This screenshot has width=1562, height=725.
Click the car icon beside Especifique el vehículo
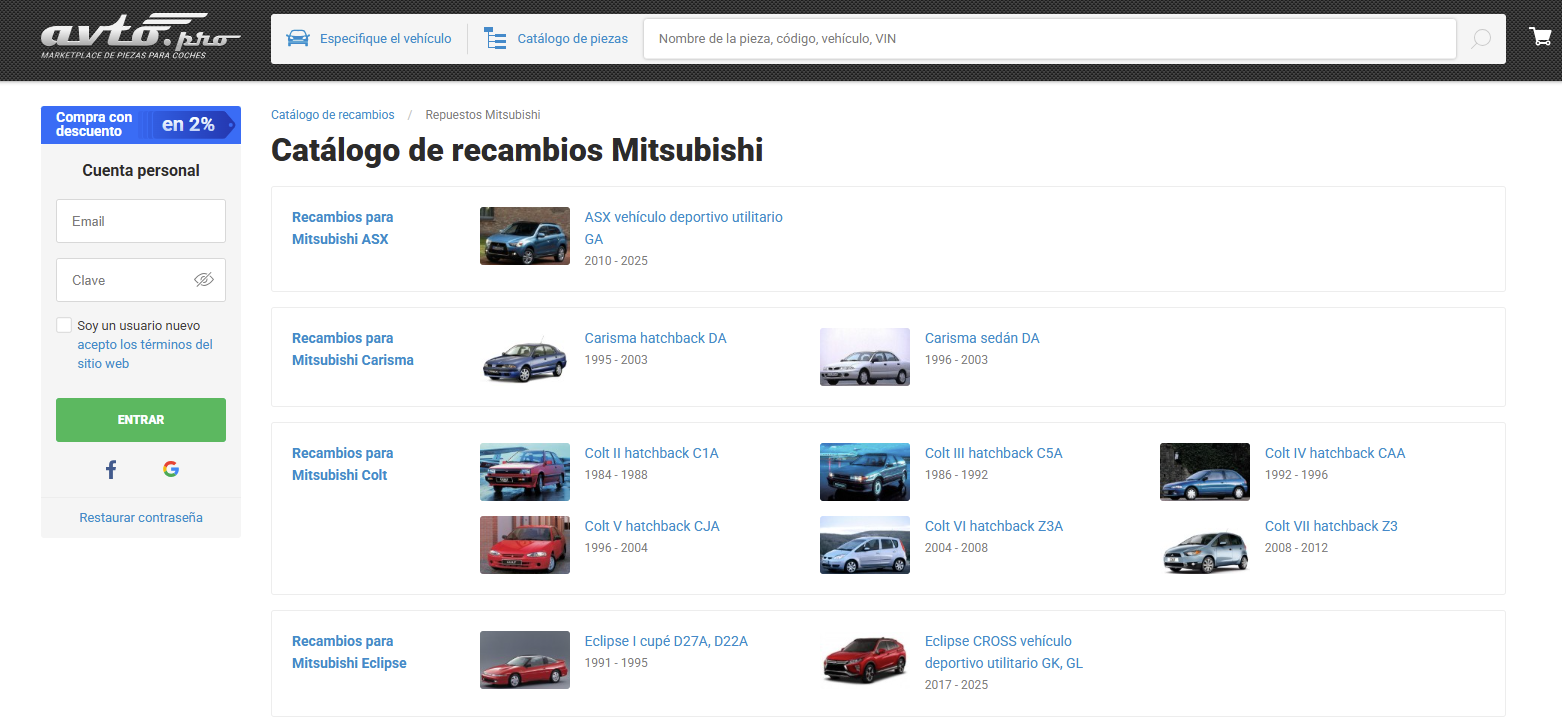point(298,39)
